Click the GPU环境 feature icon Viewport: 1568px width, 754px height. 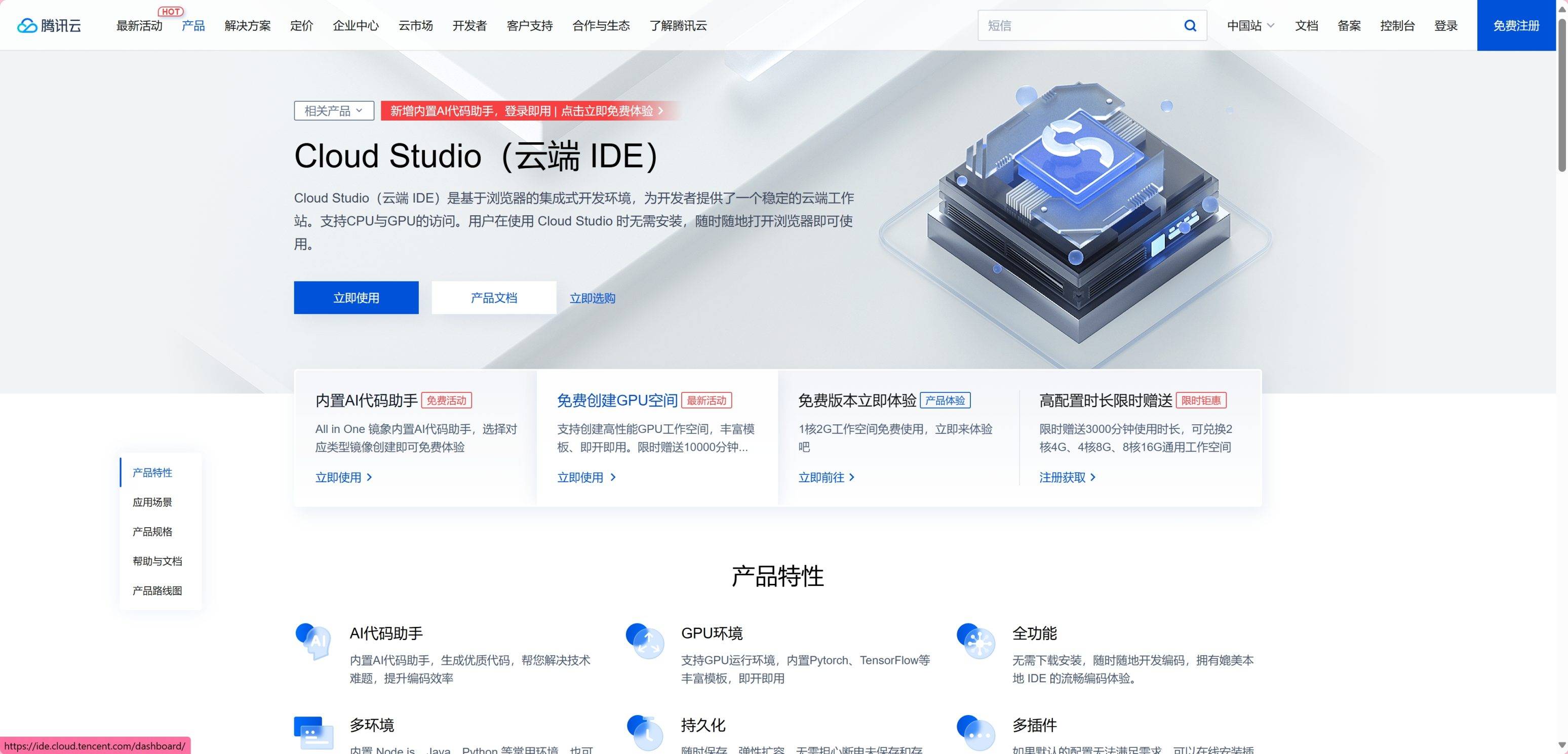[x=645, y=641]
